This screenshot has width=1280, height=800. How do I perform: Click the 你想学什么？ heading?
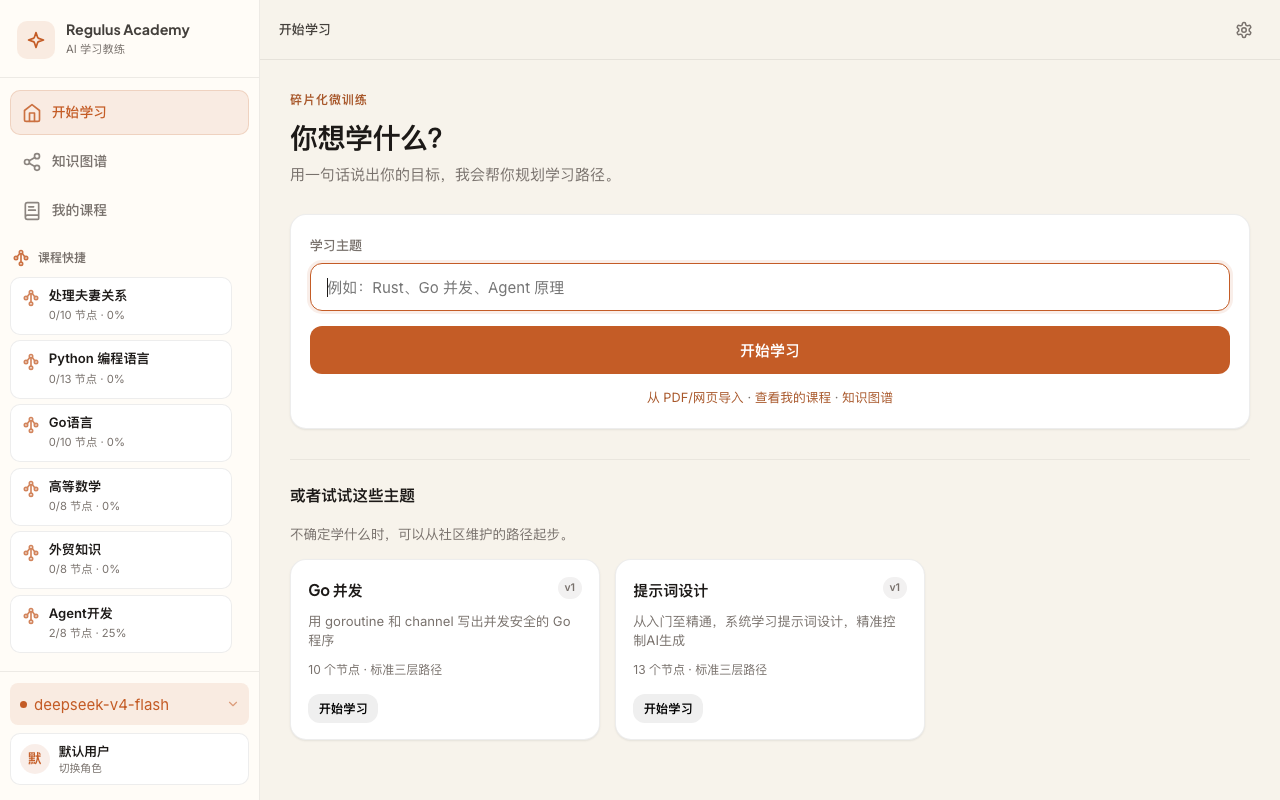click(367, 138)
